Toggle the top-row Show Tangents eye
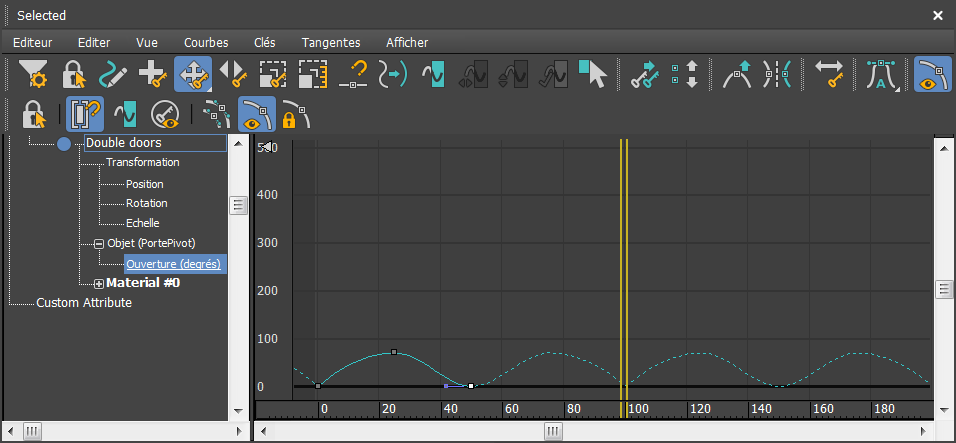This screenshot has width=956, height=443. 932,74
